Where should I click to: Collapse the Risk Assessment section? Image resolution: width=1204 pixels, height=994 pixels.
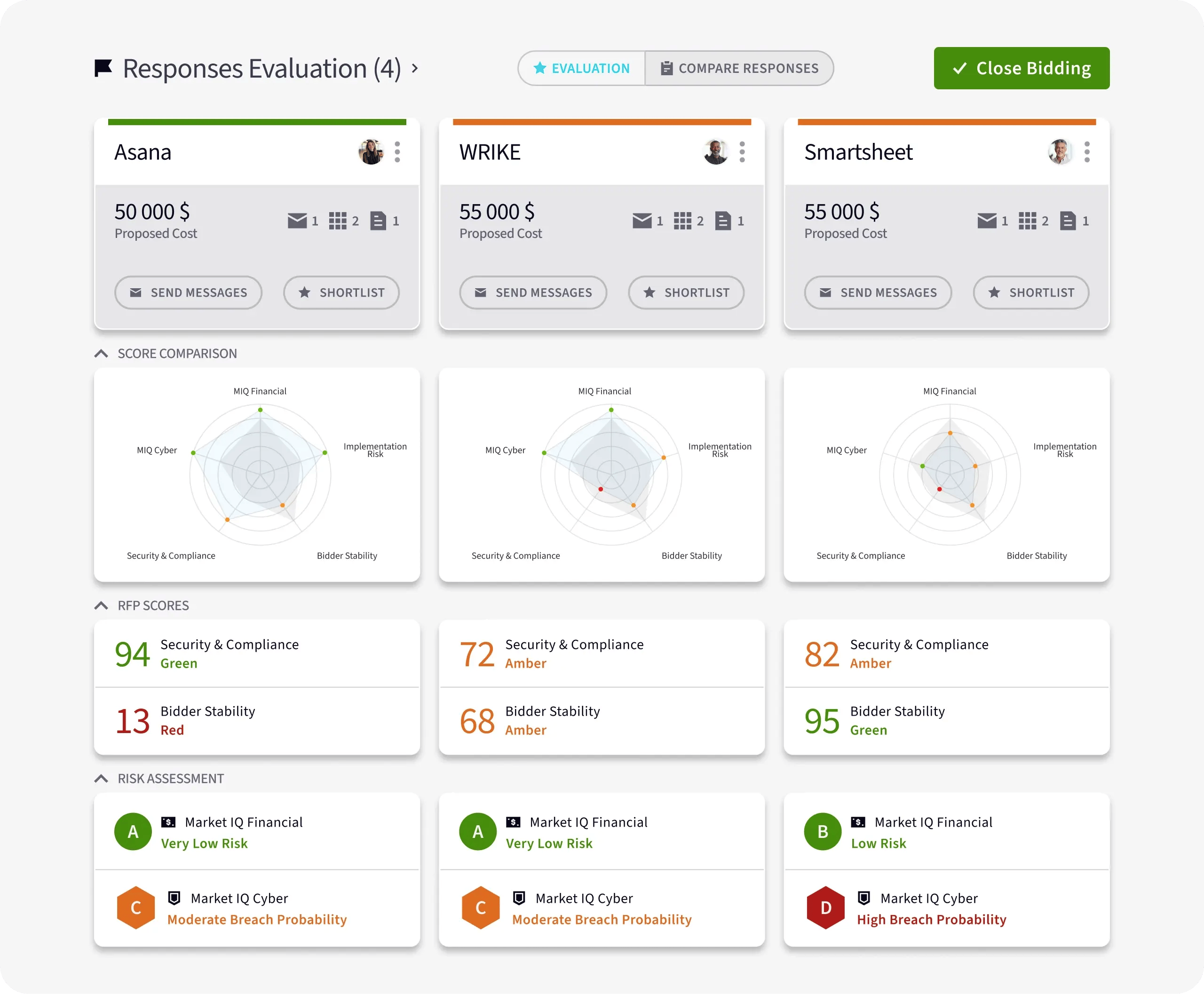pos(102,779)
